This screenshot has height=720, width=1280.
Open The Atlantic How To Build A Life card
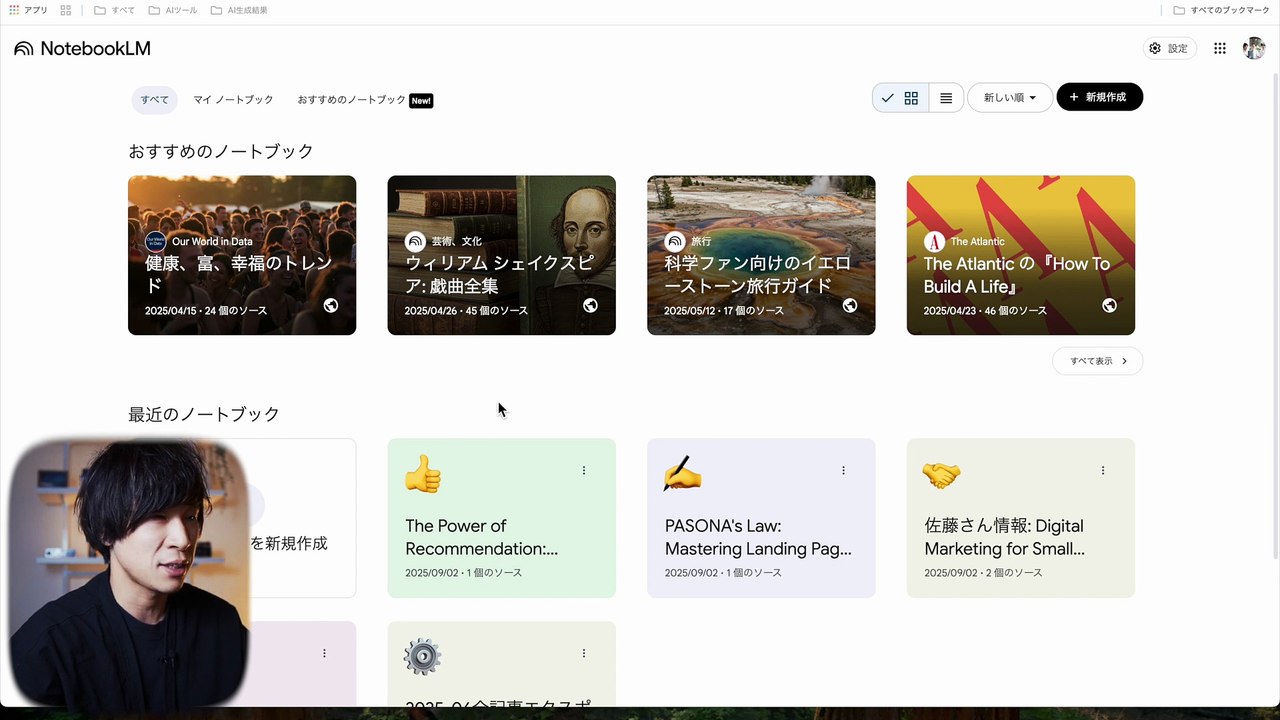[x=1020, y=255]
